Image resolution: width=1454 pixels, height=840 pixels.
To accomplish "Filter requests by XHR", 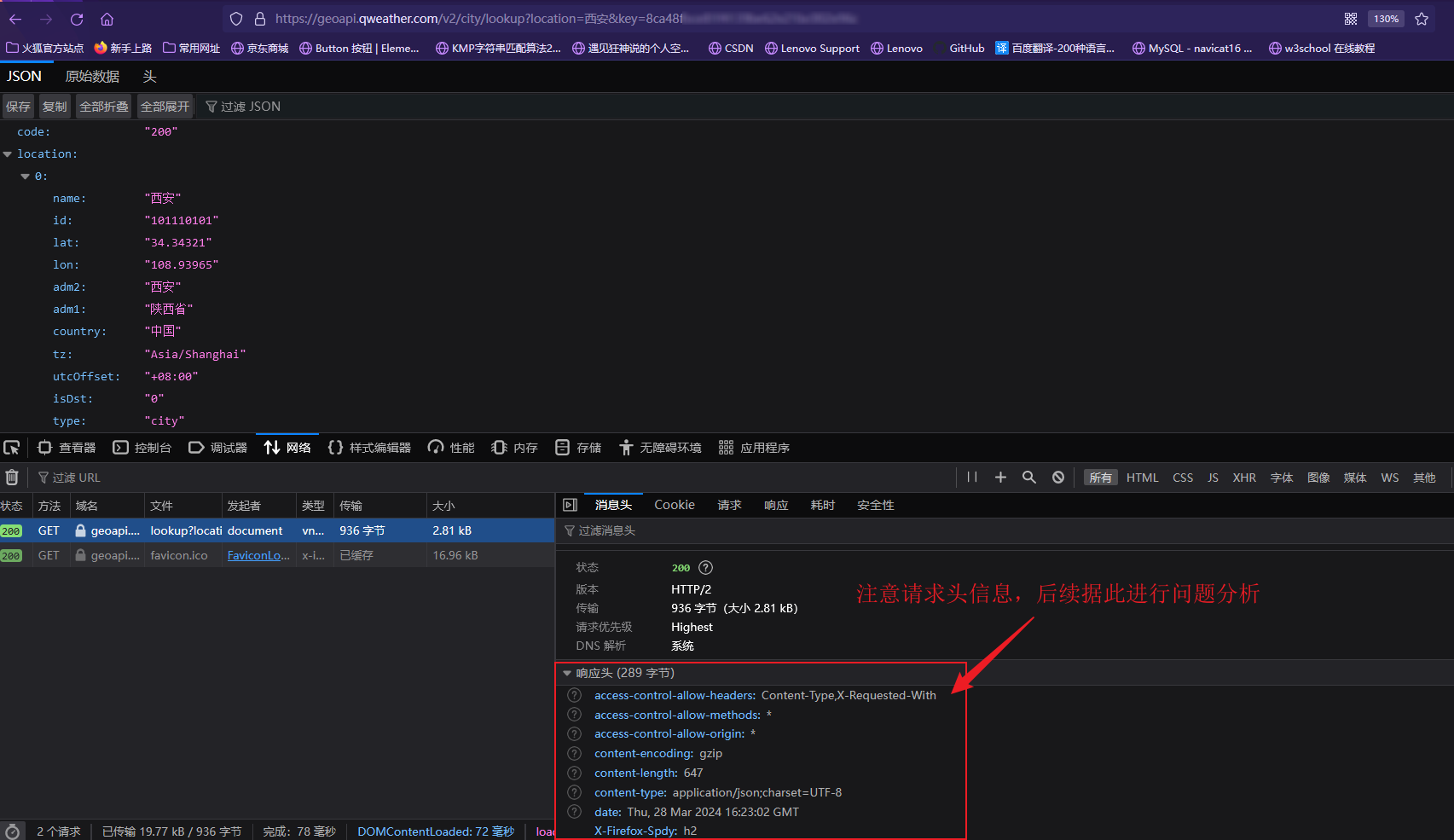I will point(1244,478).
